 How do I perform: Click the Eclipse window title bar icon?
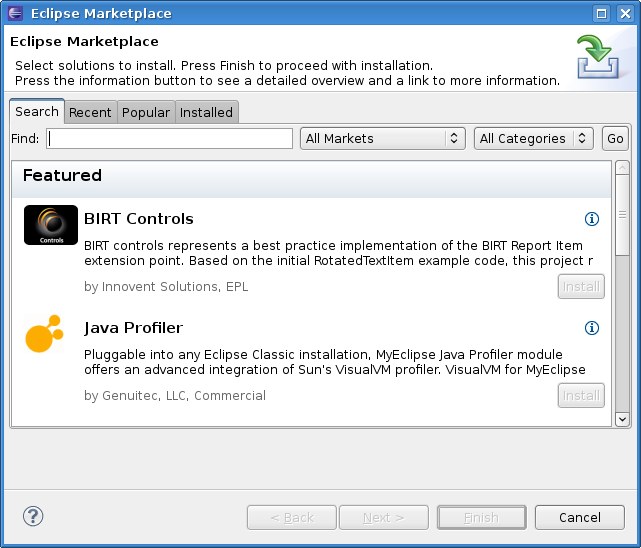click(15, 13)
